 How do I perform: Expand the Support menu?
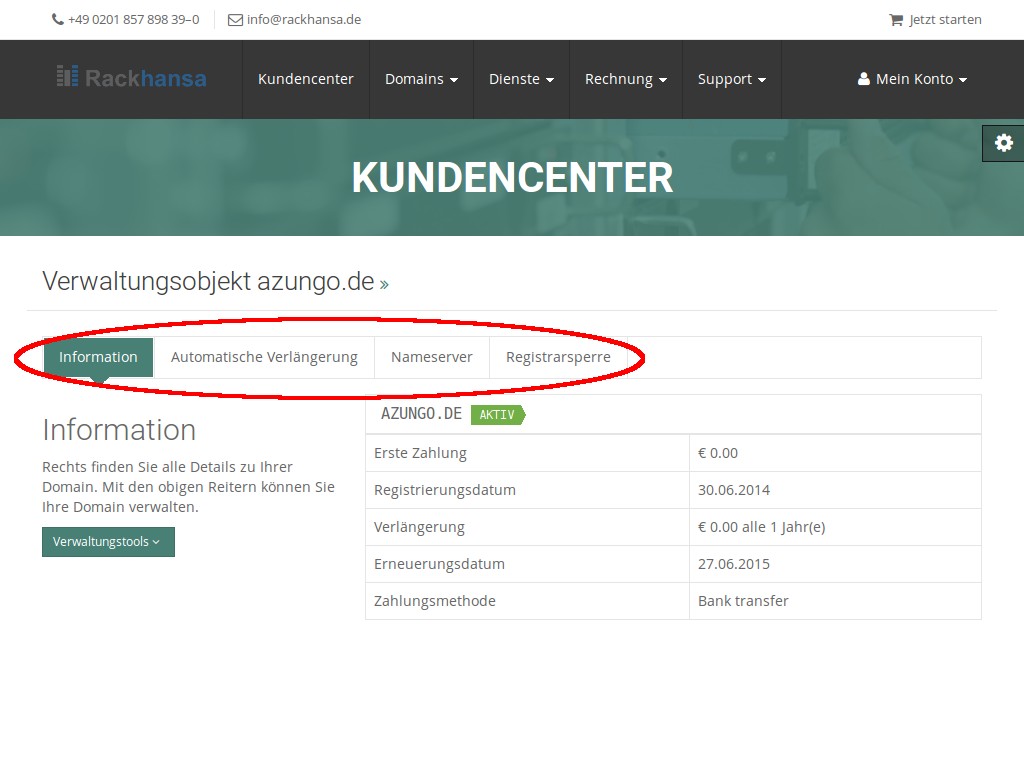[x=731, y=79]
